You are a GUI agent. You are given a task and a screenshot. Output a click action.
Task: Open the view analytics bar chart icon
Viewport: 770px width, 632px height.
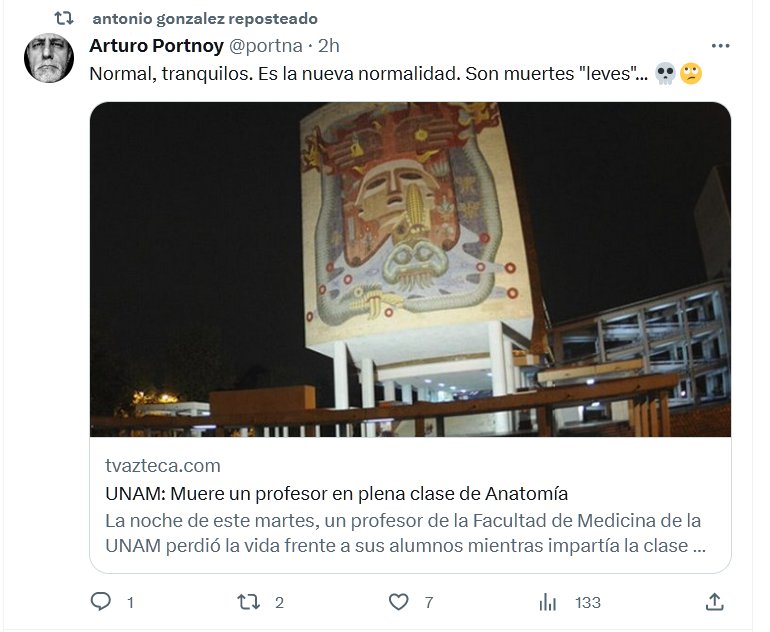548,602
